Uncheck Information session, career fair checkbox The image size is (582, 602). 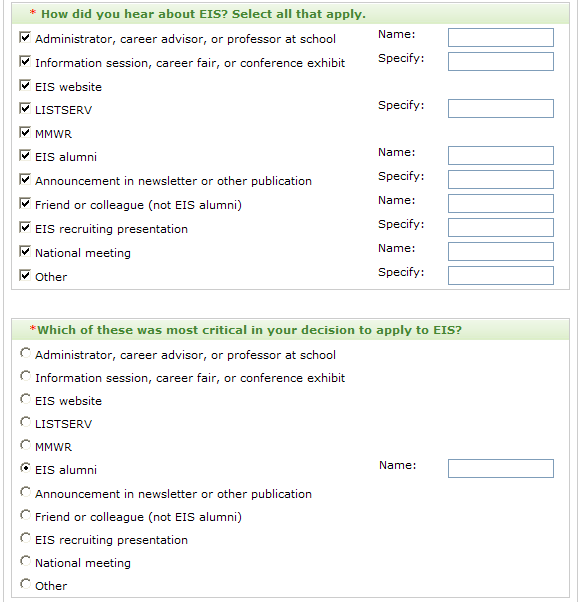(25, 61)
